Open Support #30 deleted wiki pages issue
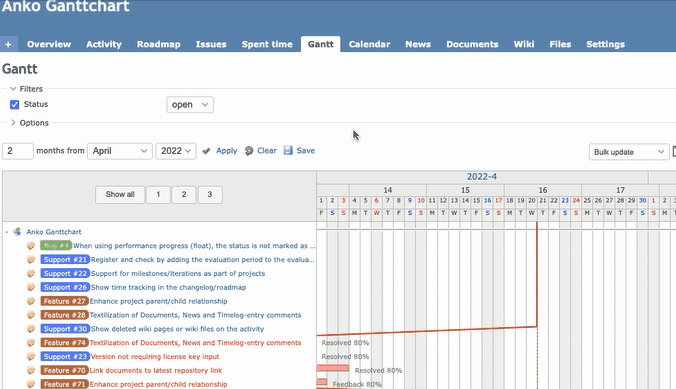Viewport: 676px width, 389px height. click(177, 329)
